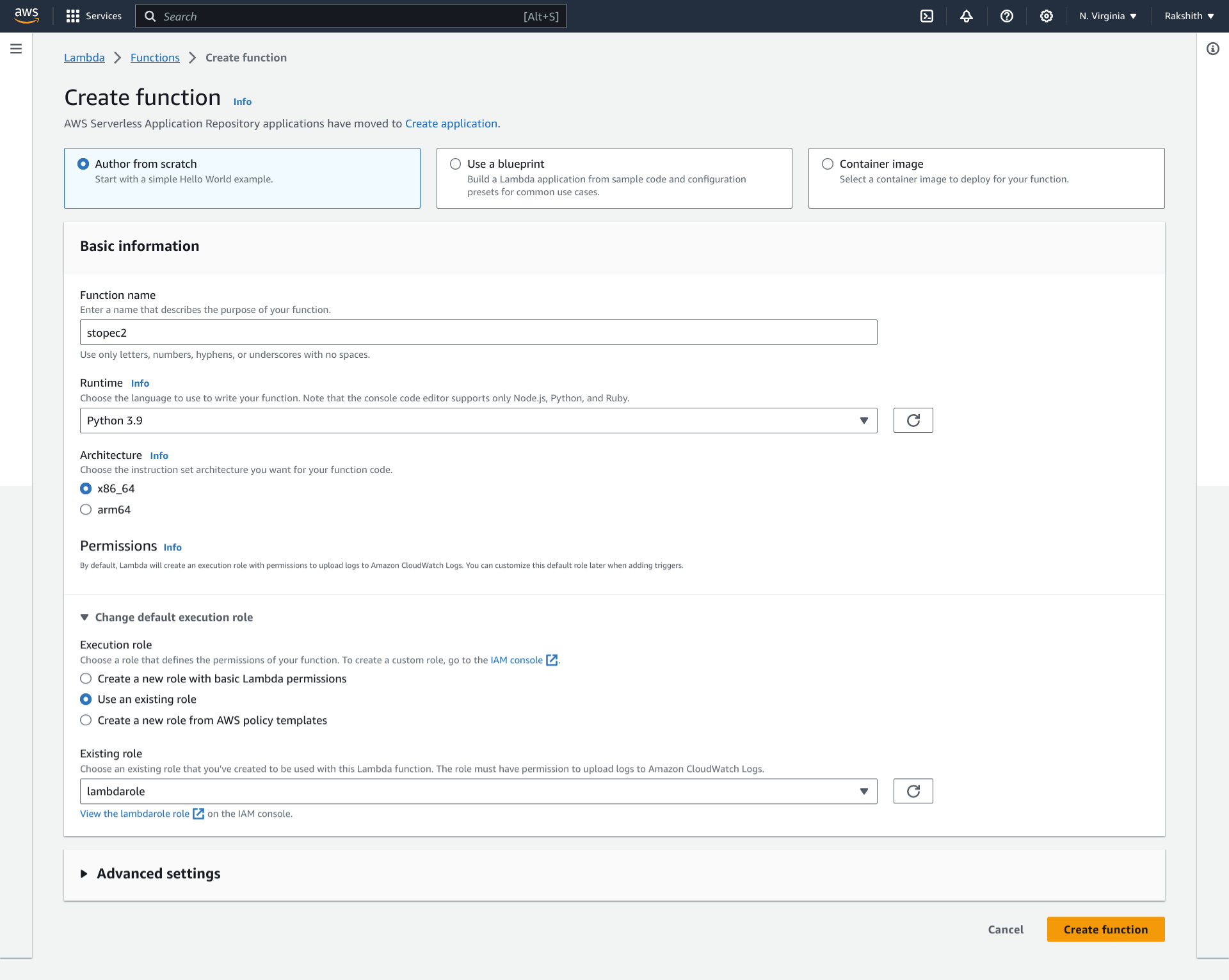Choose Create a new role with basic Lambda permissions
1229x980 pixels.
click(86, 679)
